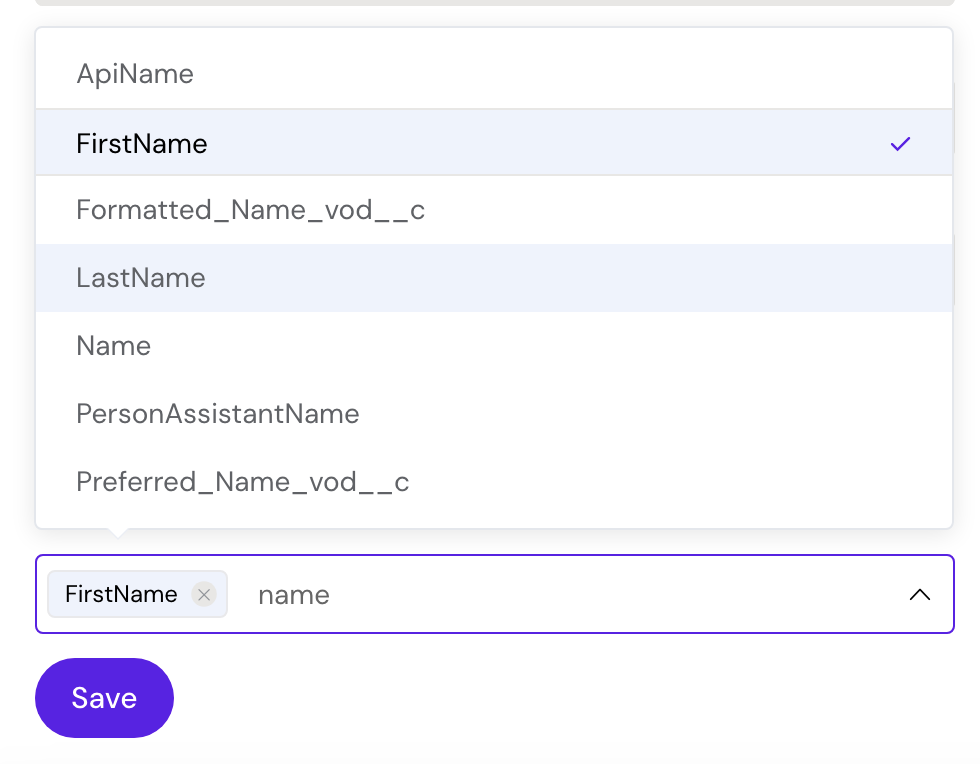980x764 pixels.
Task: Click the empty row area right of PersonAssistantName
Action: [650, 414]
